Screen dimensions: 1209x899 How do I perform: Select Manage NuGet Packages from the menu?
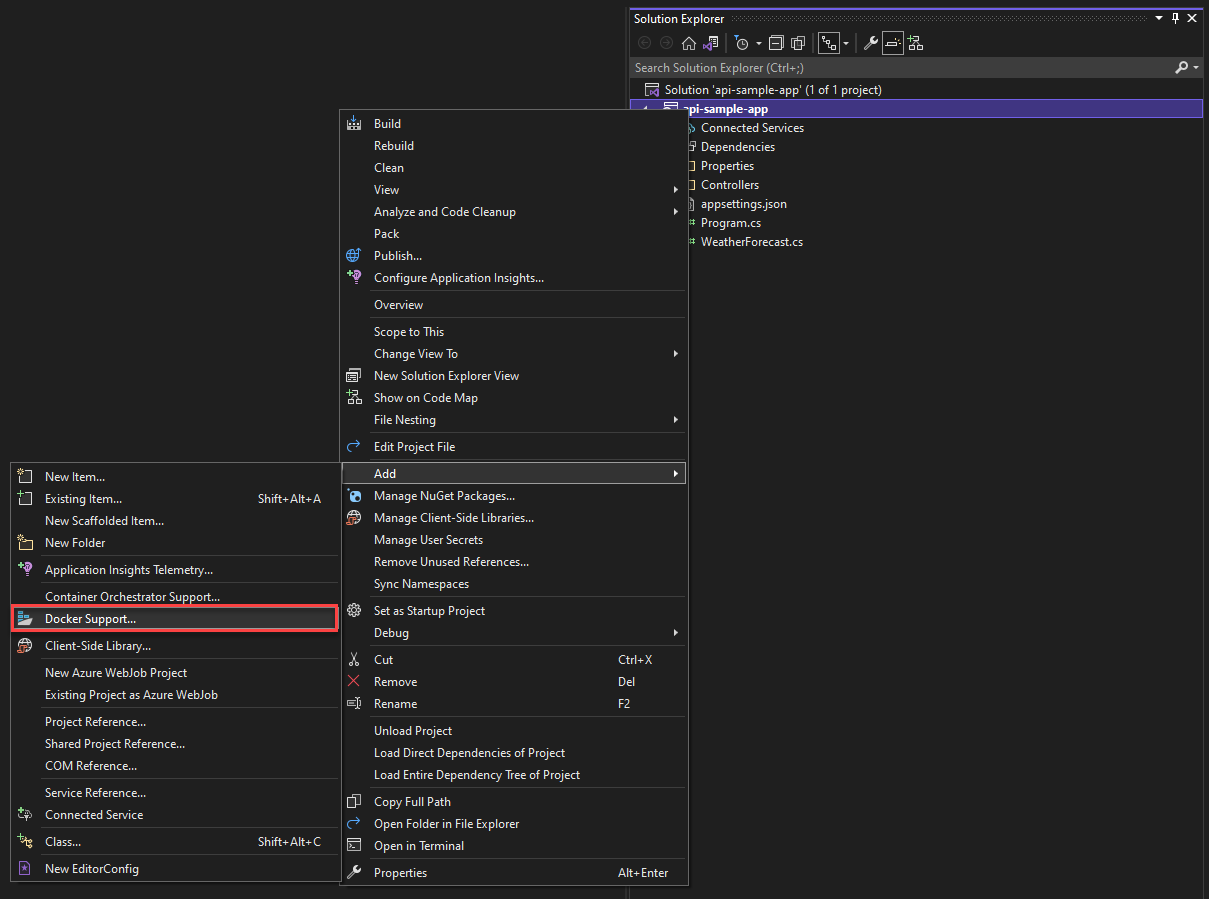pyautogui.click(x=444, y=495)
